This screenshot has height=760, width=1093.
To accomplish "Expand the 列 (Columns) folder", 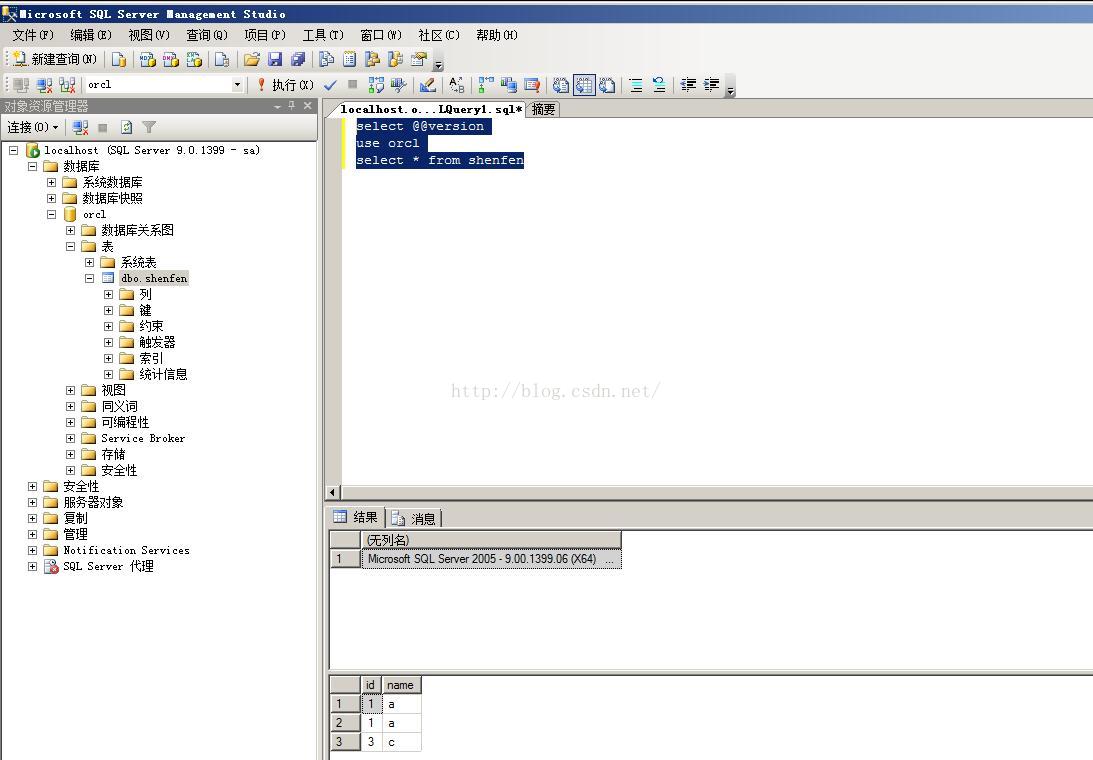I will (108, 294).
